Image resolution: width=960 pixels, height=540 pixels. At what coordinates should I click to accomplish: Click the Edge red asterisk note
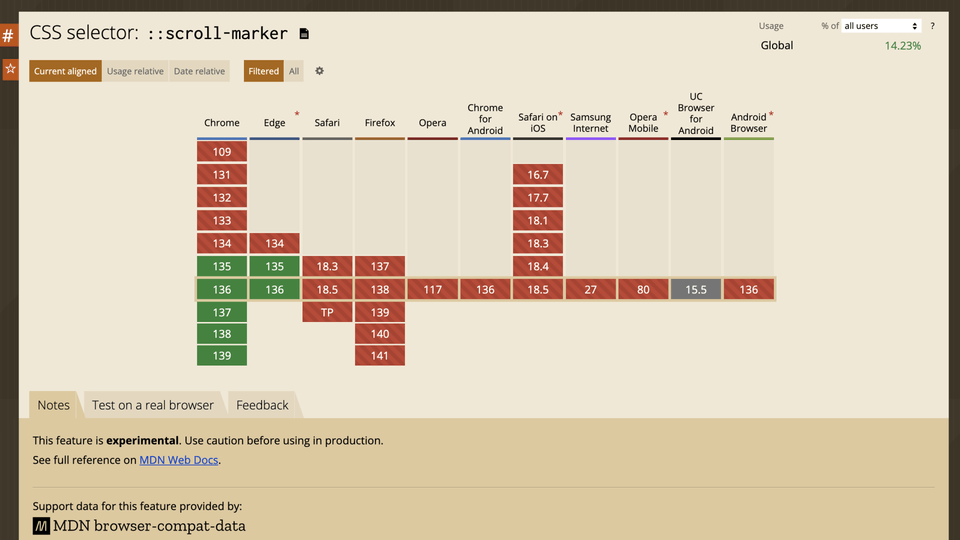pyautogui.click(x=297, y=114)
